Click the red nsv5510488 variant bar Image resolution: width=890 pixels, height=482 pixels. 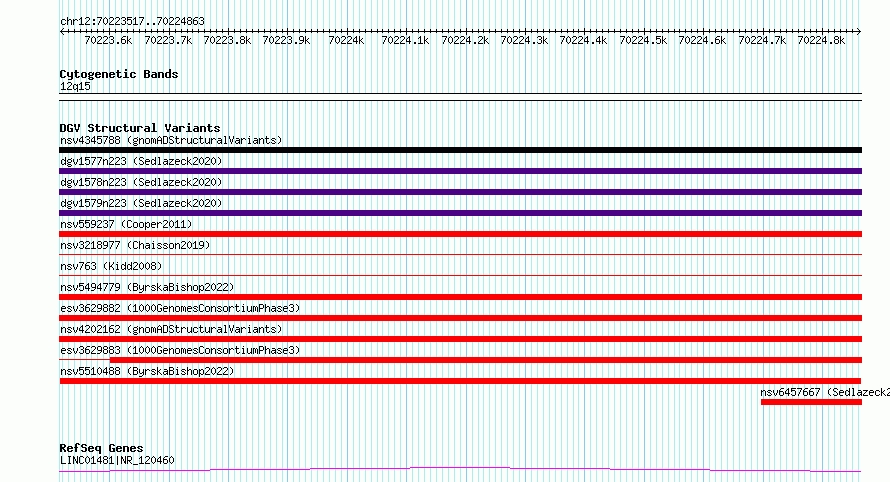coord(460,381)
